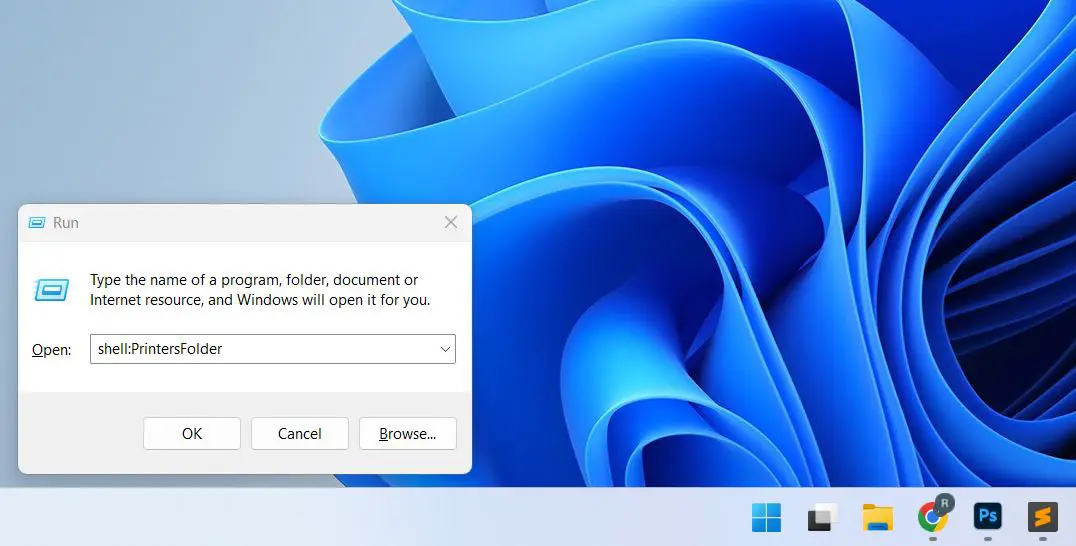Click OK in the Run dialog
Image resolution: width=1076 pixels, height=546 pixels.
(191, 434)
